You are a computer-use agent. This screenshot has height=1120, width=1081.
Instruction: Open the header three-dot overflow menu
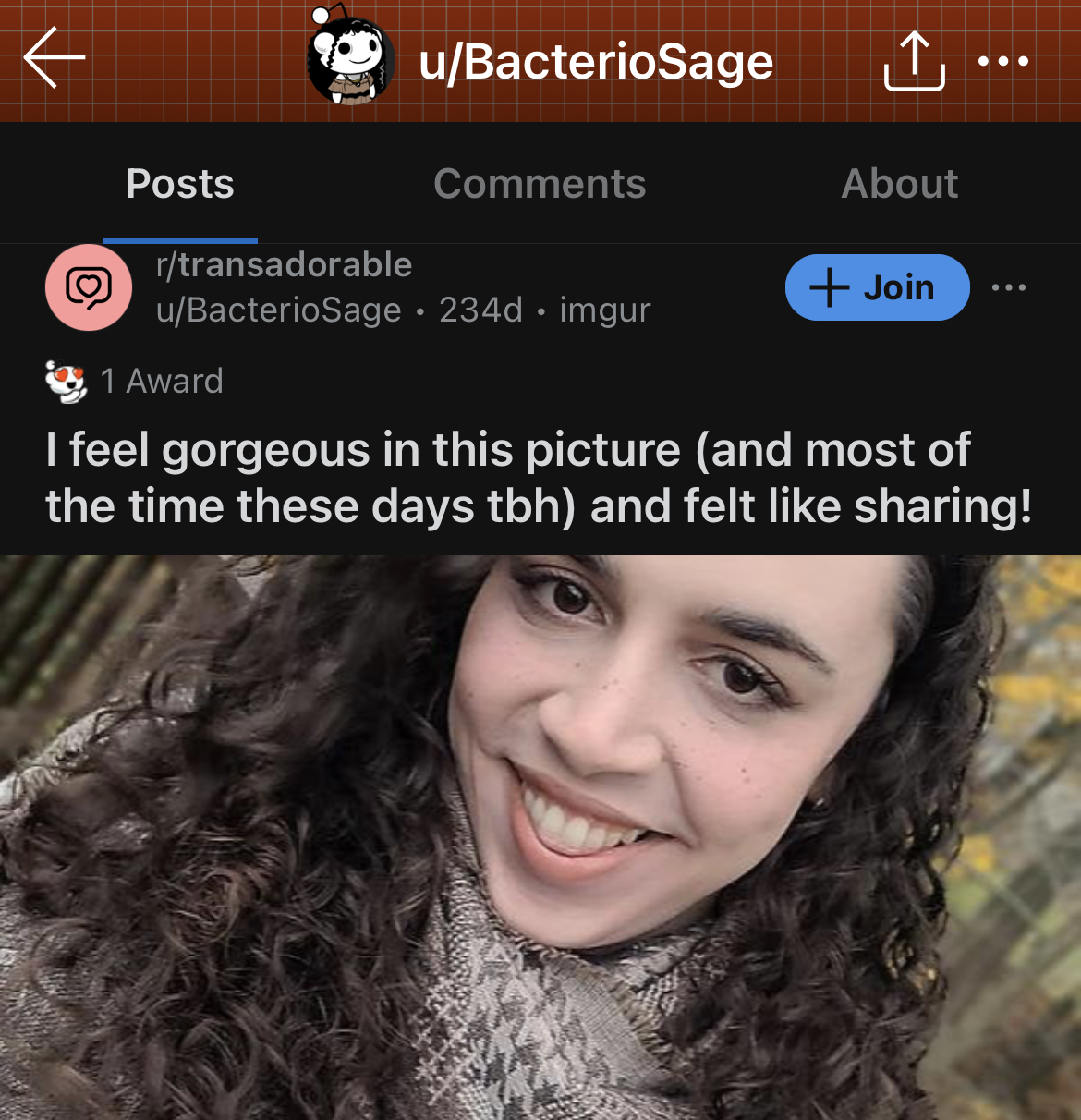tap(1003, 62)
